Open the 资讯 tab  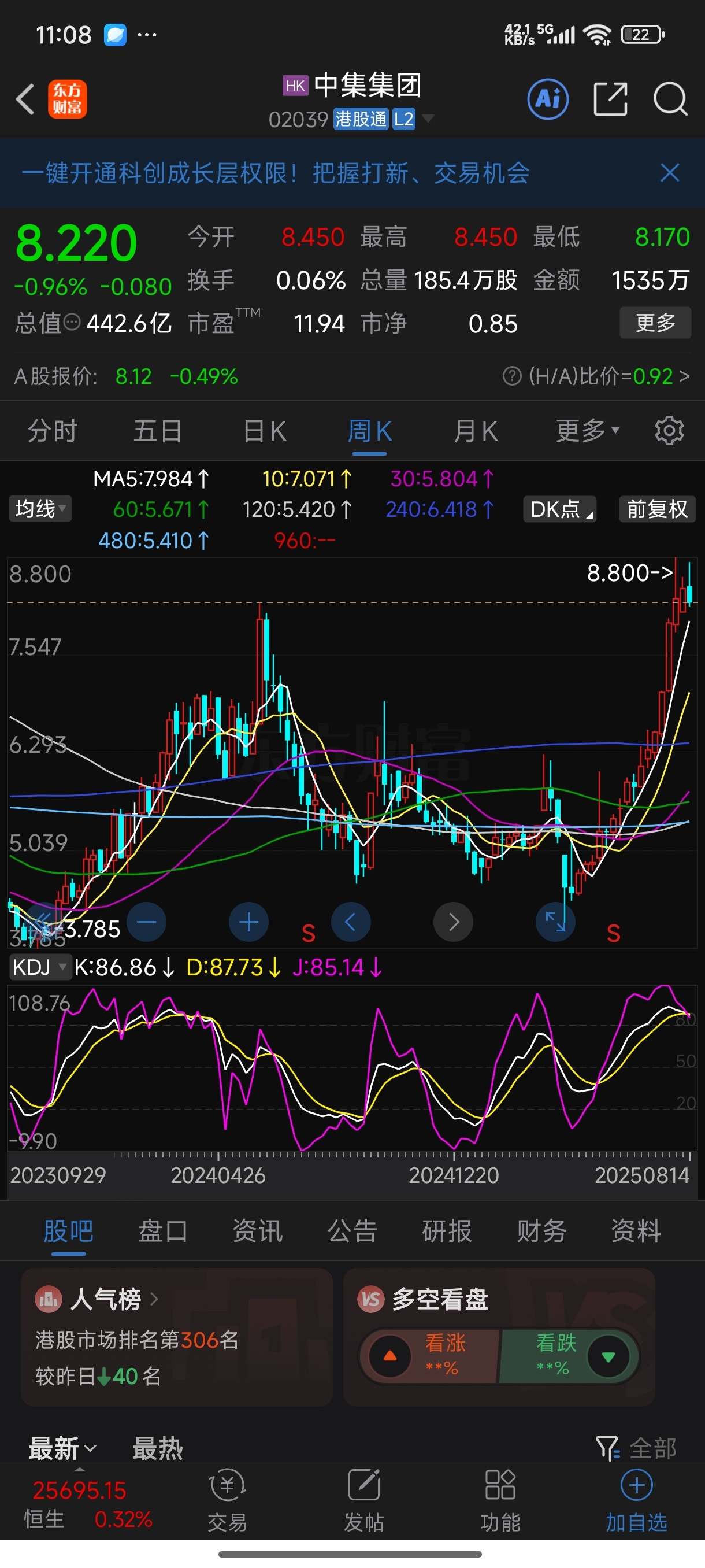(258, 1231)
